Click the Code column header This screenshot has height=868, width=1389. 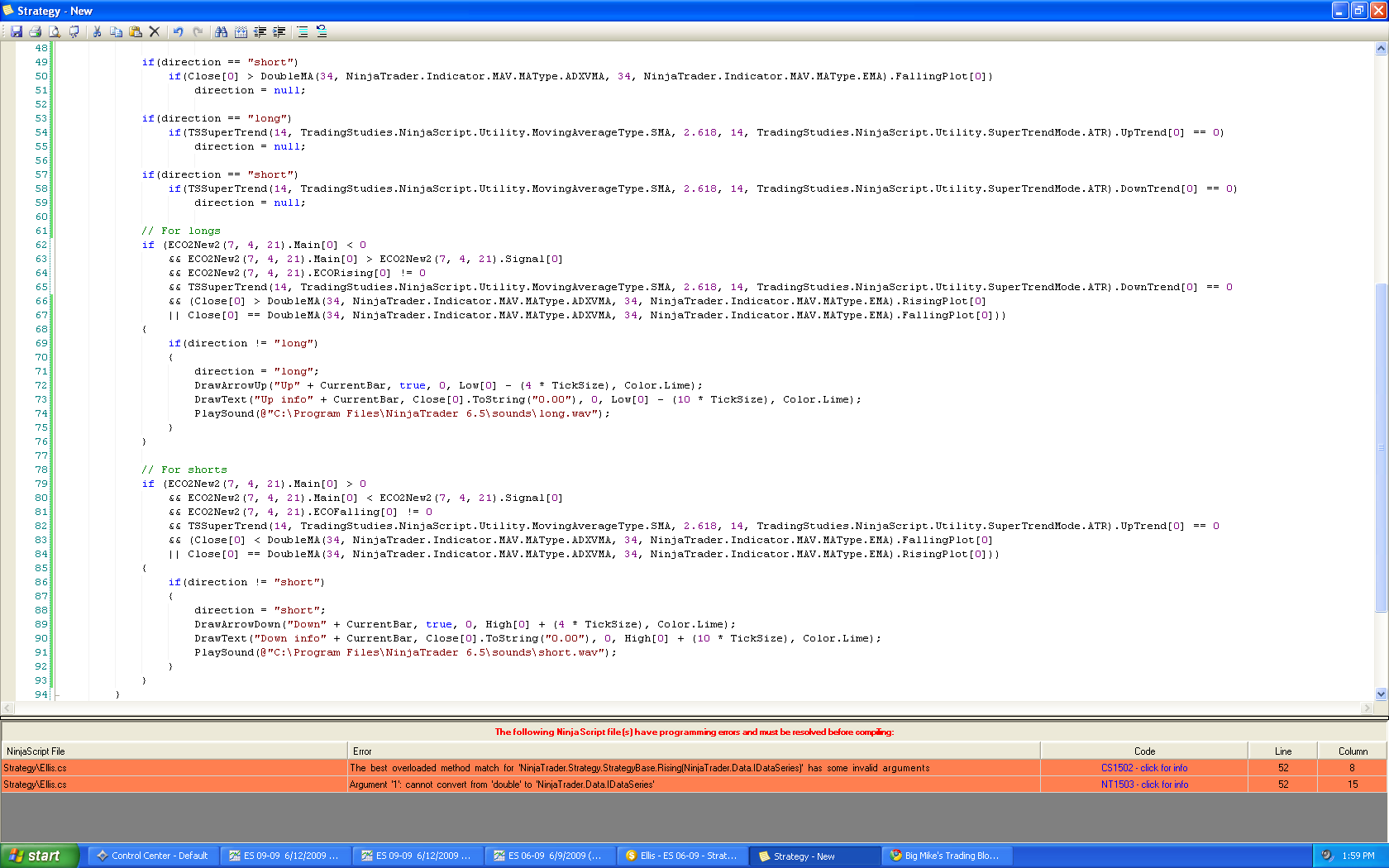[x=1144, y=751]
